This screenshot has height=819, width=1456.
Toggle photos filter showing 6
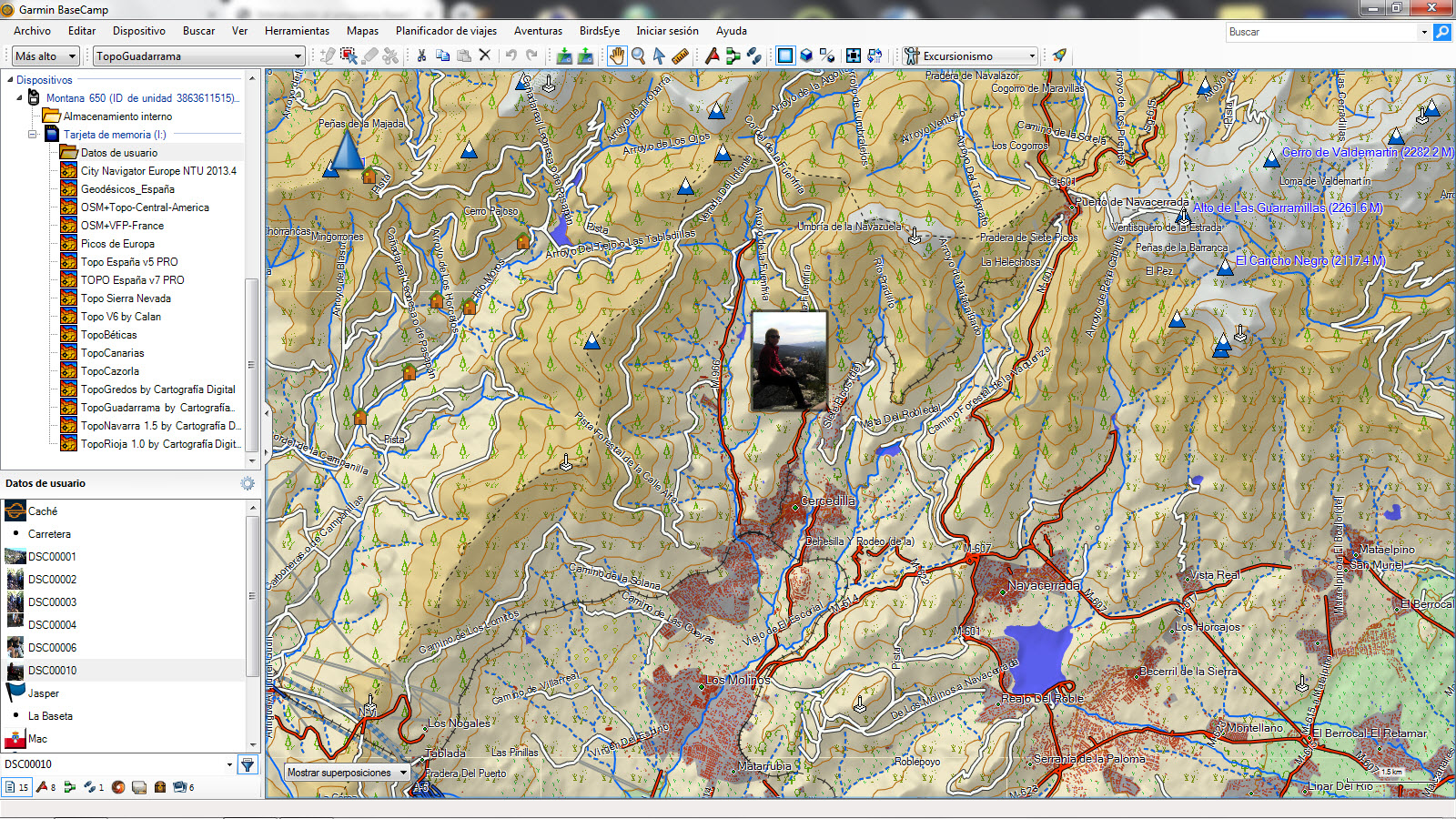click(x=184, y=787)
